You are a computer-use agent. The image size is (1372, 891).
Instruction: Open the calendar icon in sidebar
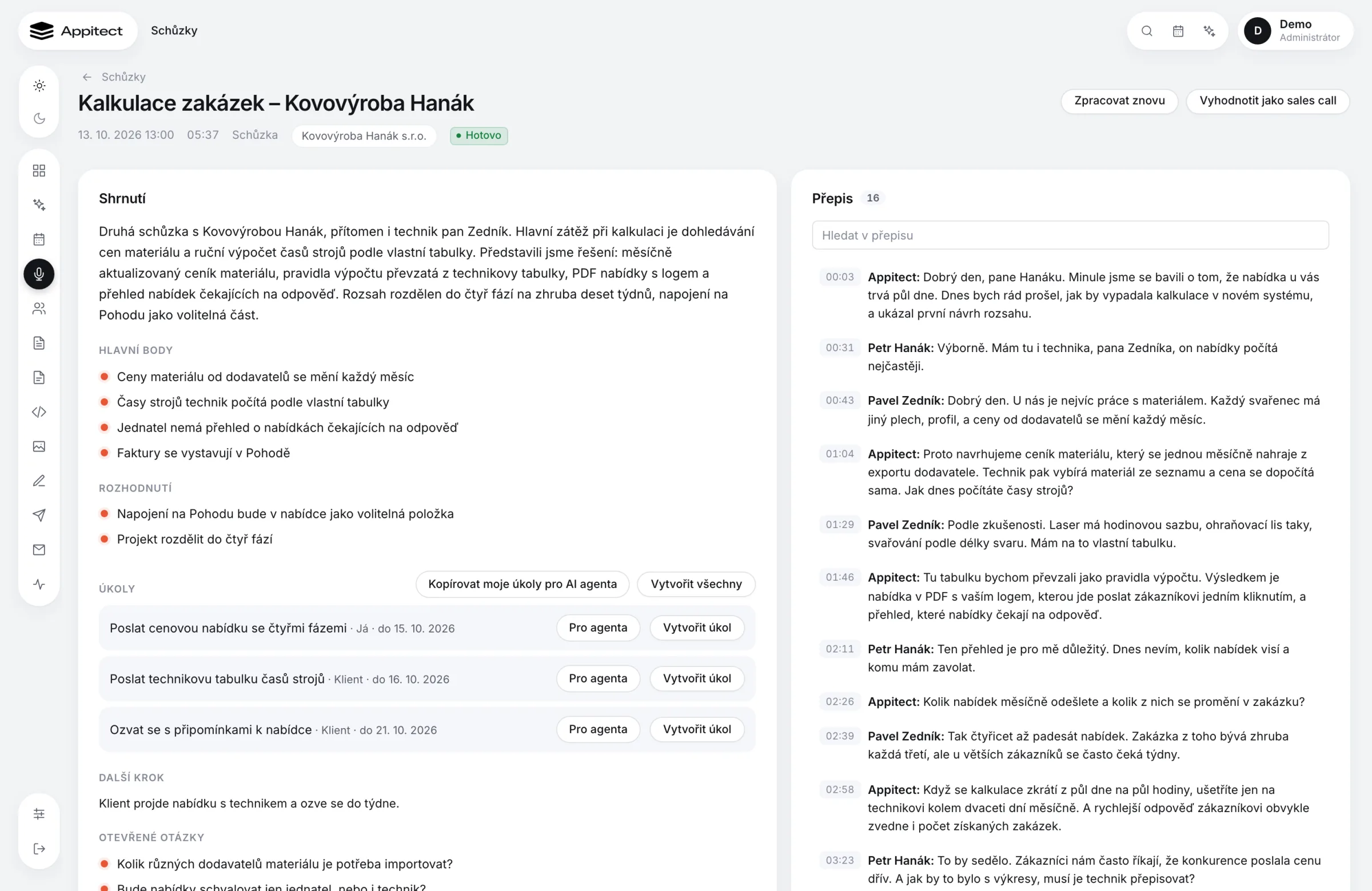click(x=39, y=239)
